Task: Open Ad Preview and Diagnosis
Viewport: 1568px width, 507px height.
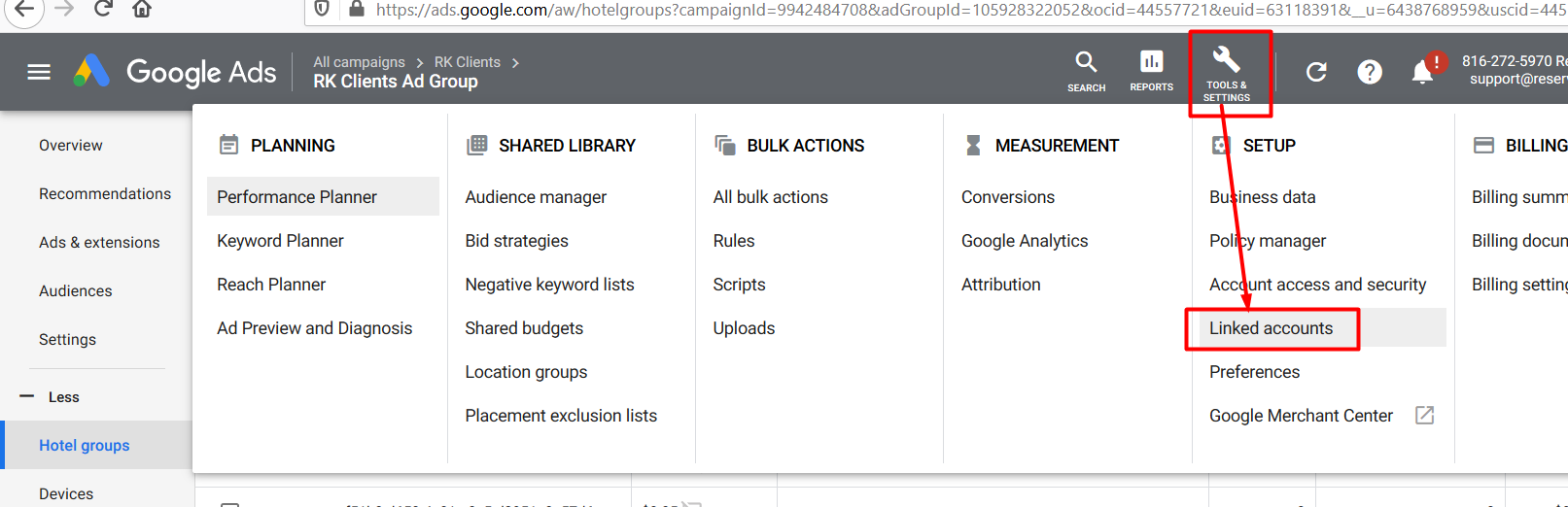Action: [x=314, y=327]
